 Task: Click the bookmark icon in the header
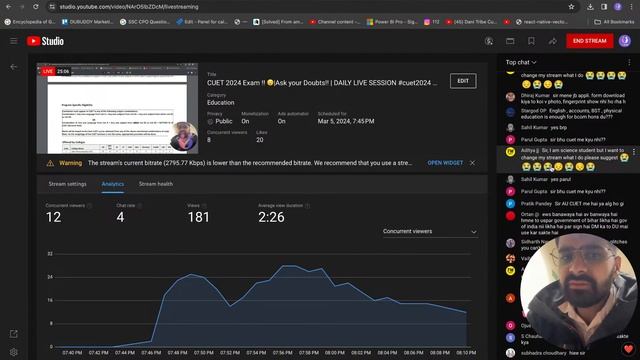[x=531, y=41]
